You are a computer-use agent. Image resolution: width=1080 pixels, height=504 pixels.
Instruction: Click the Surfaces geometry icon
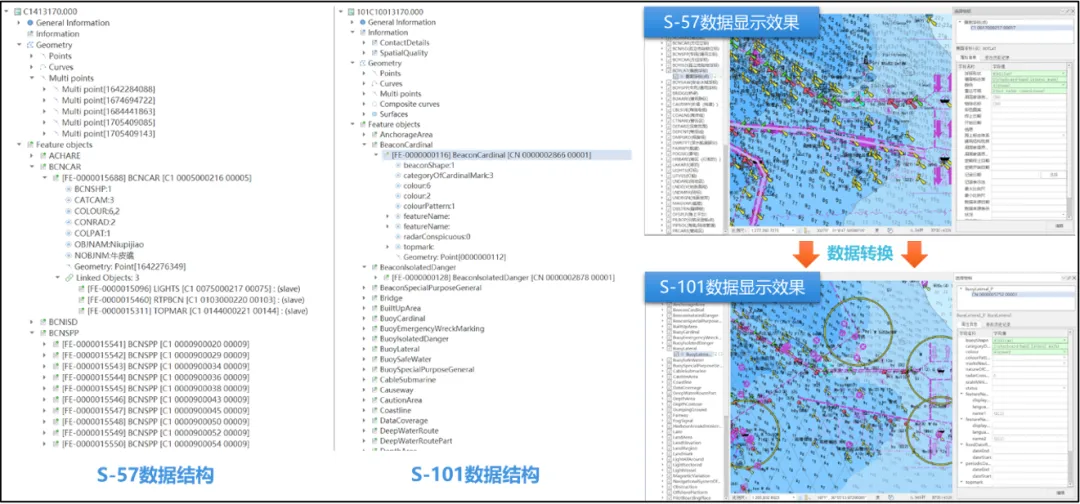click(374, 114)
